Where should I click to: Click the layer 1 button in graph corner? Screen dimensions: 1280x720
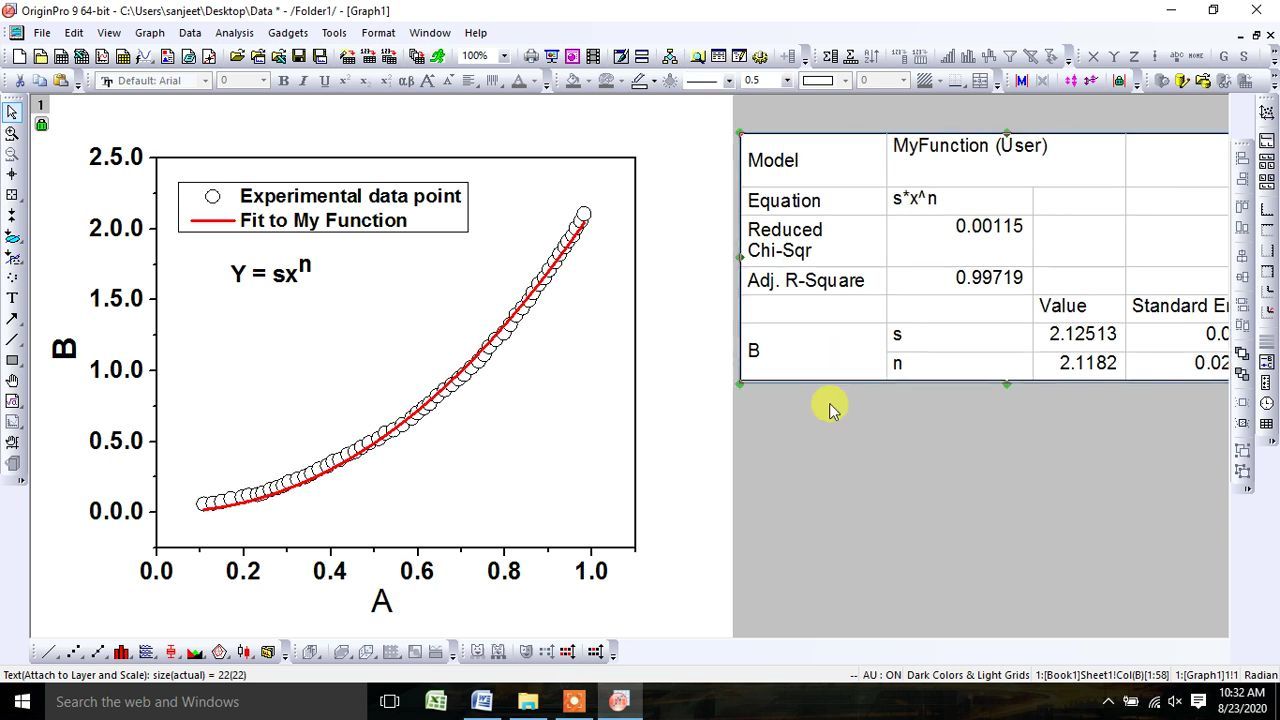tap(41, 105)
